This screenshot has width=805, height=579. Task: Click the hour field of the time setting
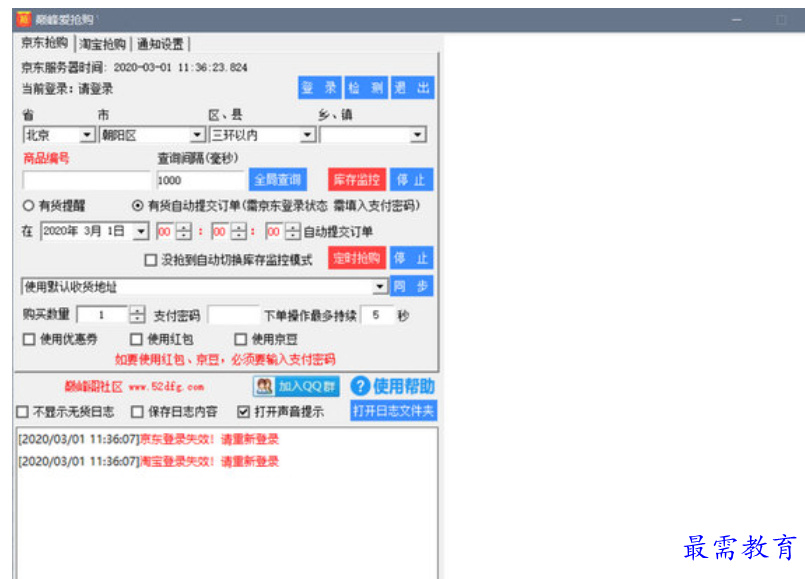[165, 231]
